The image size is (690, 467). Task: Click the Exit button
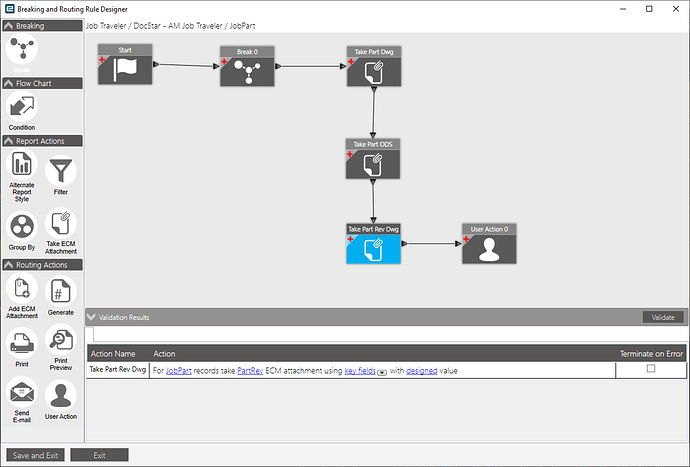pos(99,455)
